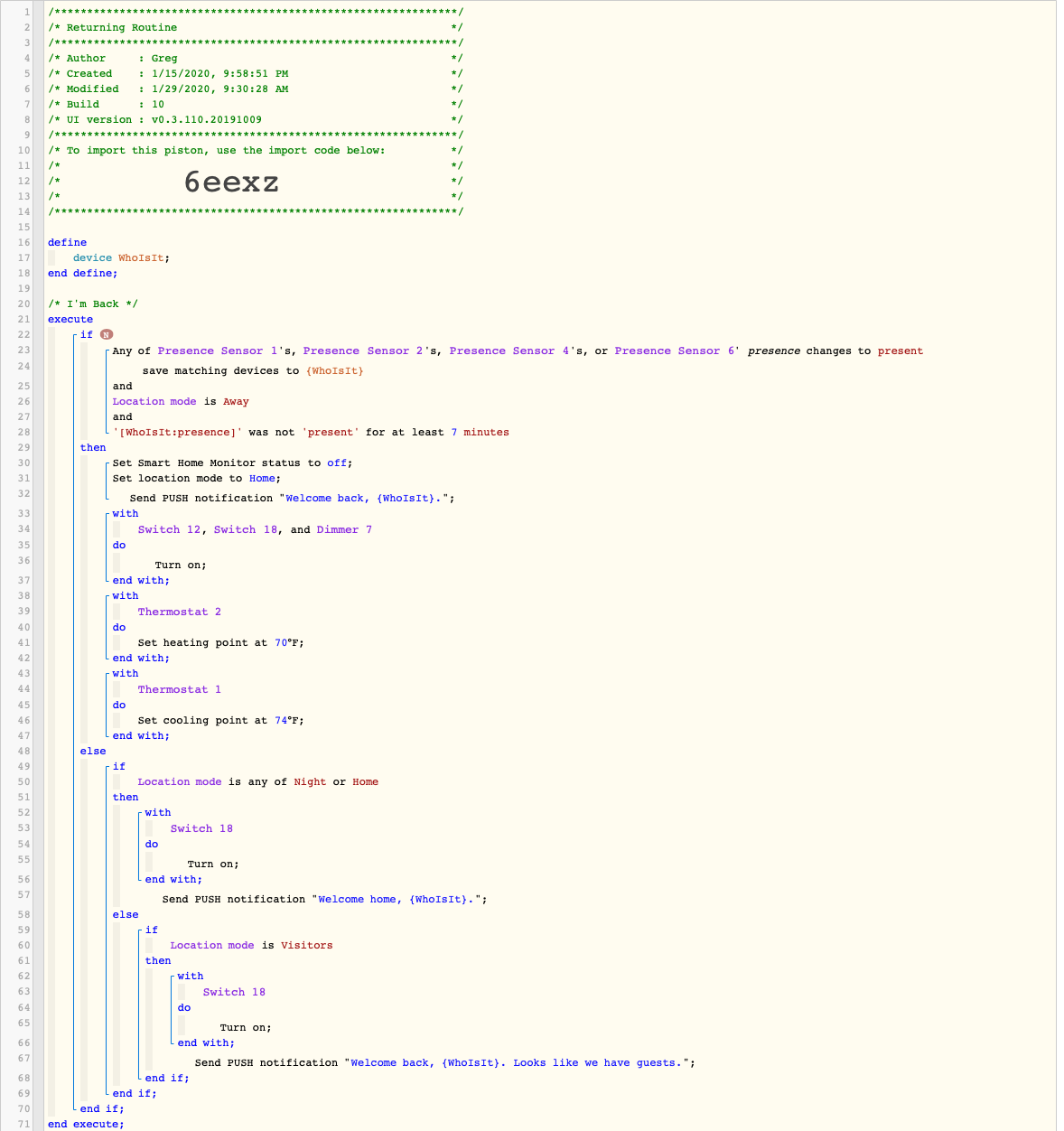This screenshot has width=1064, height=1131.
Task: Select the "device WhoIsIt;" variable definition
Action: [121, 257]
